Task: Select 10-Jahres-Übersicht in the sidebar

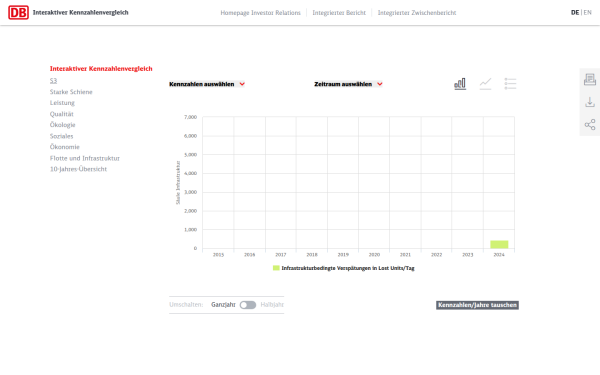Action: 78,169
